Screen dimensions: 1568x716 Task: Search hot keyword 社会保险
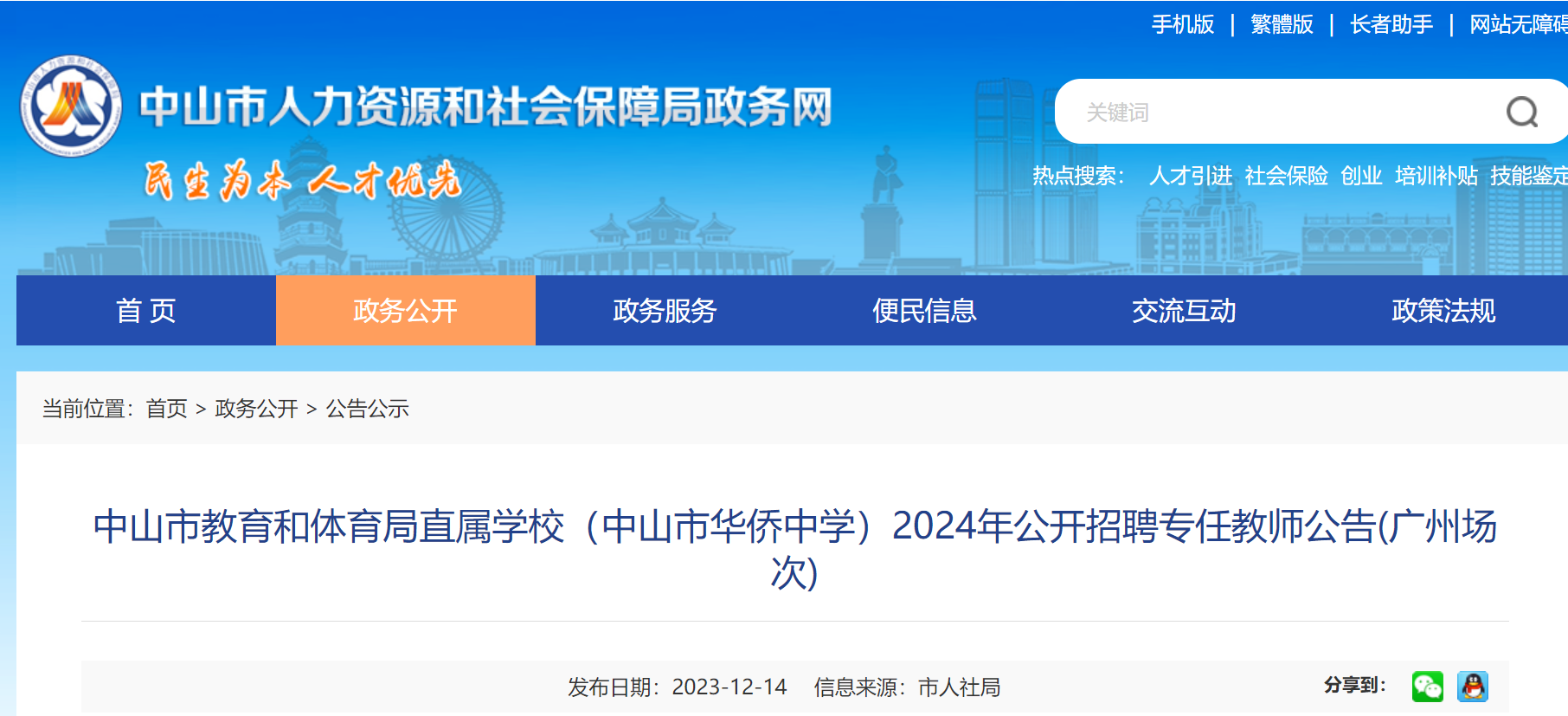[1286, 176]
